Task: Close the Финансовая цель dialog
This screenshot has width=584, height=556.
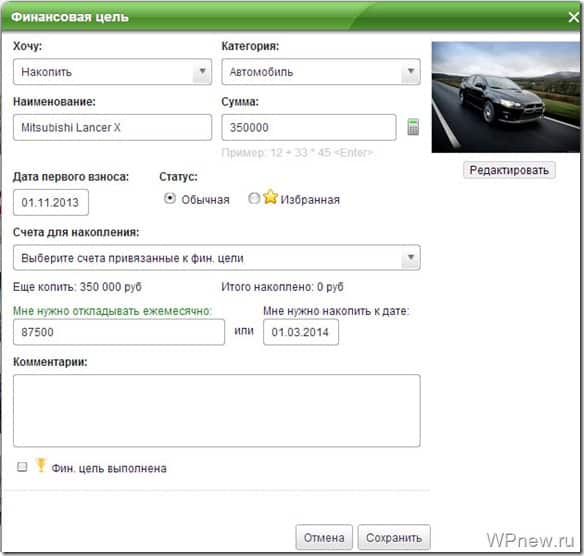Action: 574,17
